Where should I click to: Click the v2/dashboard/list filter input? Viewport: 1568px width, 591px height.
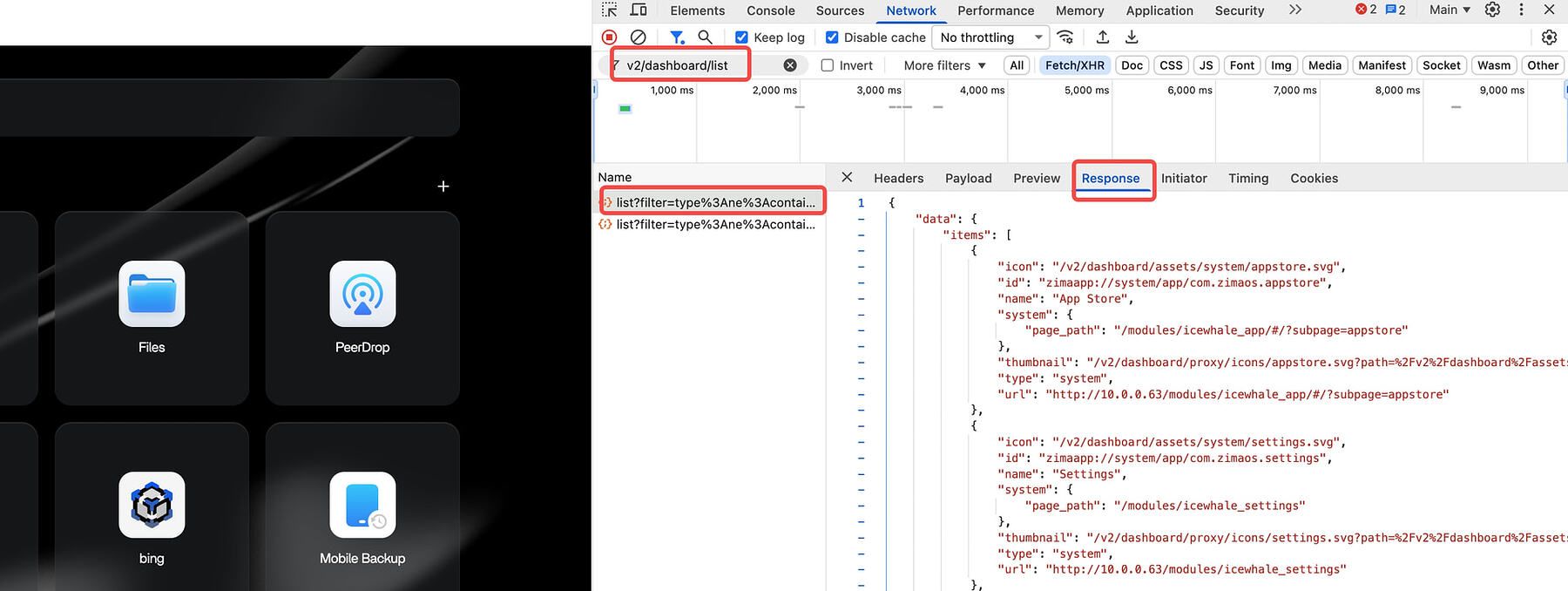click(x=701, y=65)
